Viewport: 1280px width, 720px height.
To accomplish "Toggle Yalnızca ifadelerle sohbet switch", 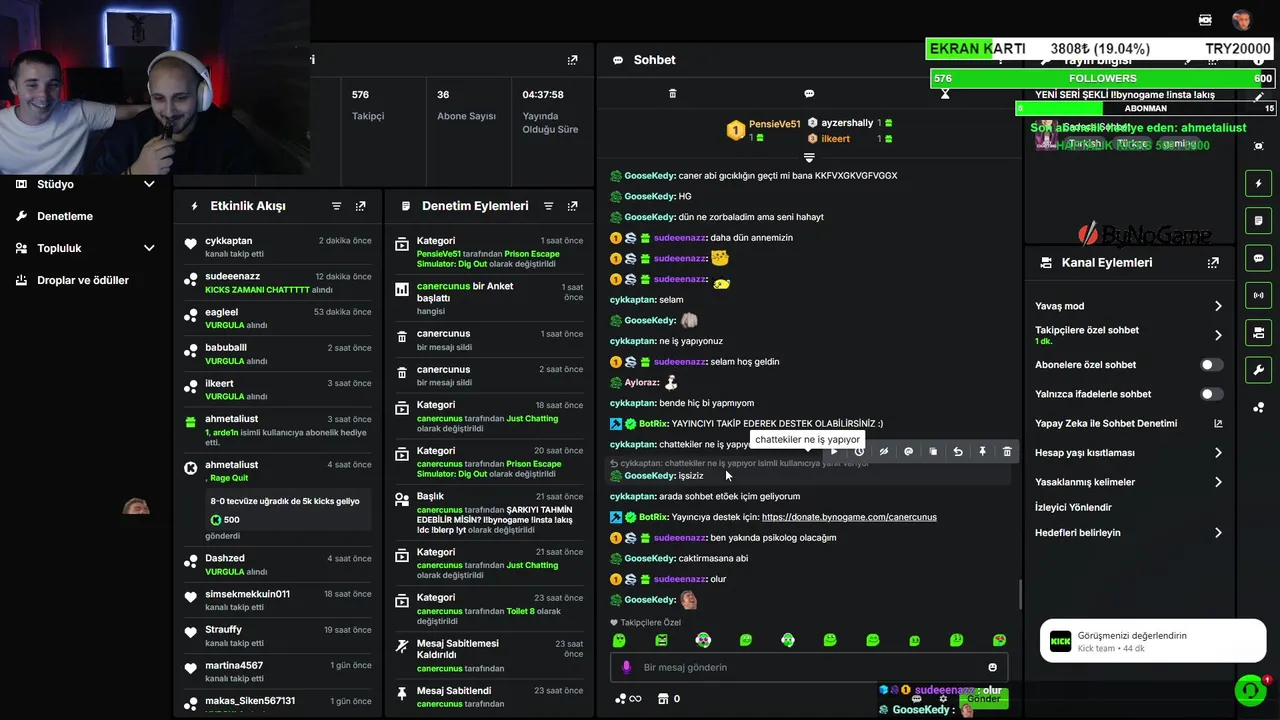I will pos(1211,394).
